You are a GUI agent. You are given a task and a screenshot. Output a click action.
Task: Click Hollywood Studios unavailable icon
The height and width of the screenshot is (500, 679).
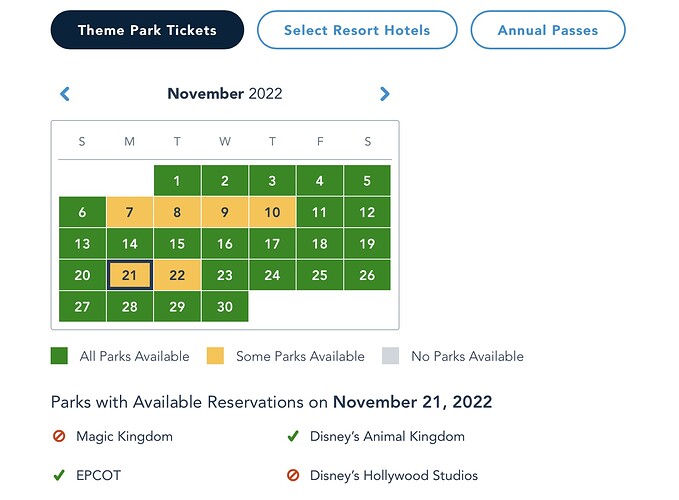[x=293, y=475]
